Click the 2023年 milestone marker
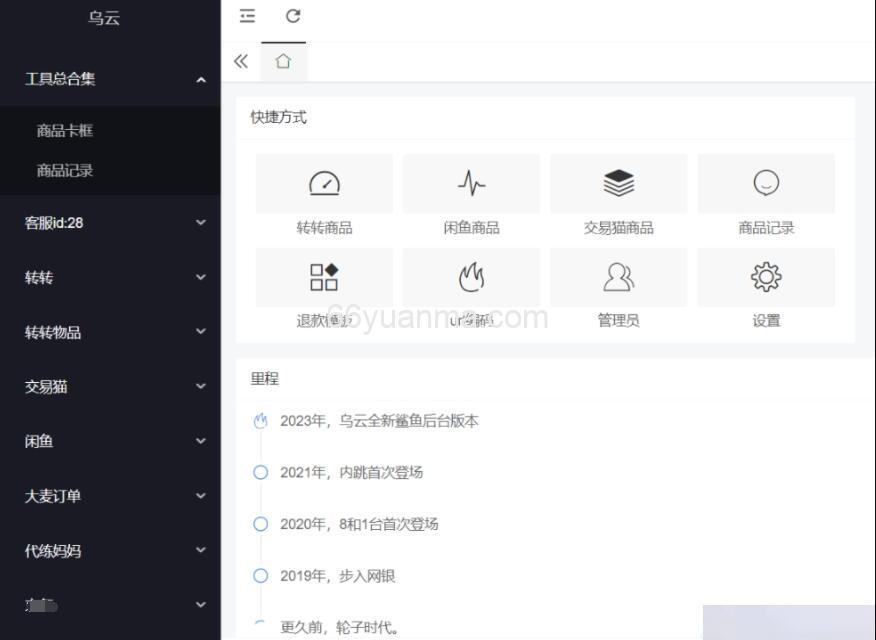Screen dimensions: 876x640 [260, 421]
